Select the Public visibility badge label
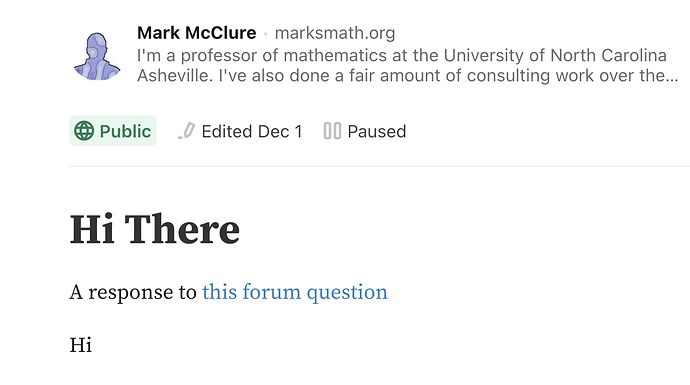This screenshot has height=385, width=690. point(125,131)
